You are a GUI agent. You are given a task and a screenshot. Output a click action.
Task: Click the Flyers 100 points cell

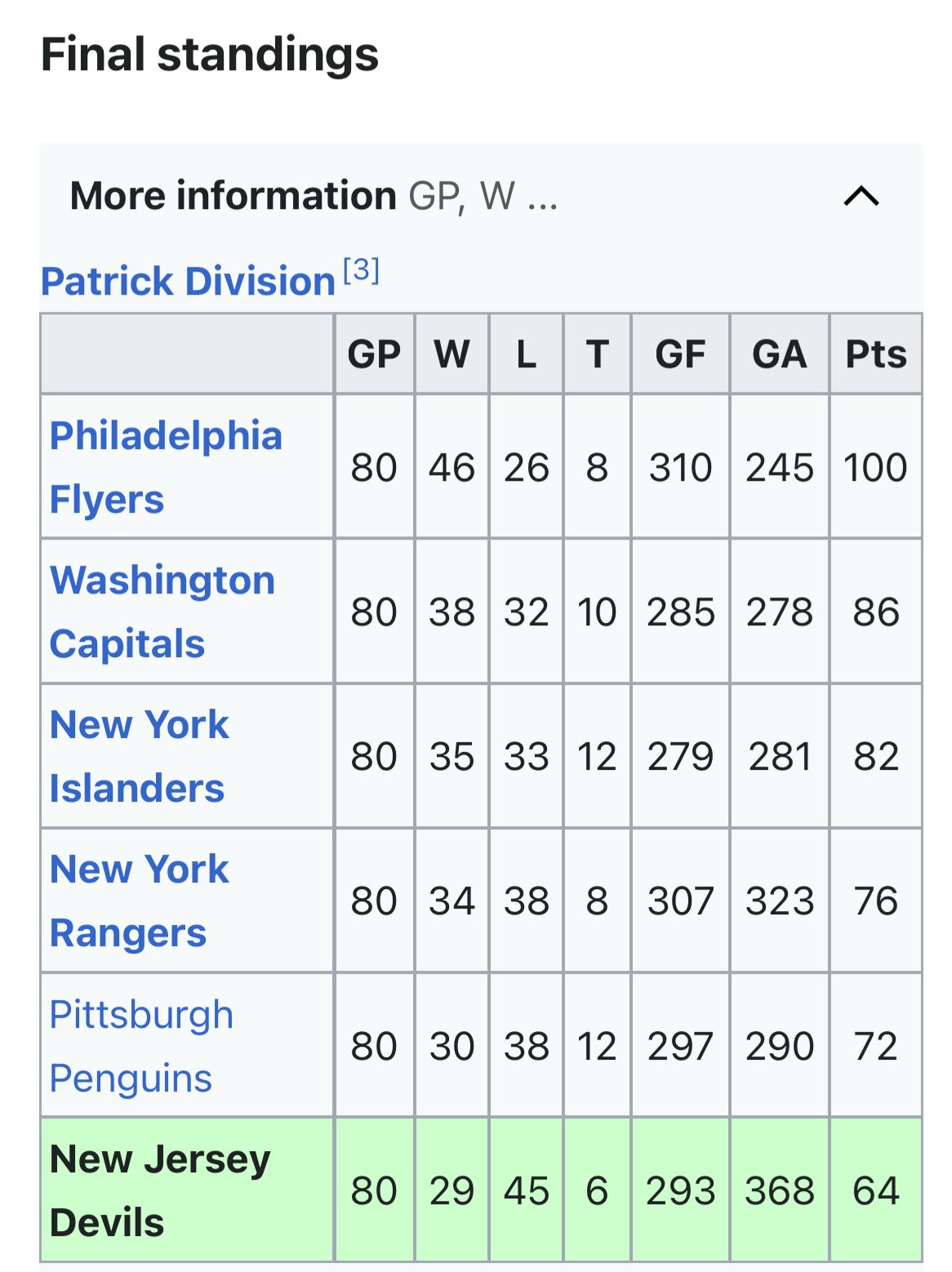coord(875,468)
